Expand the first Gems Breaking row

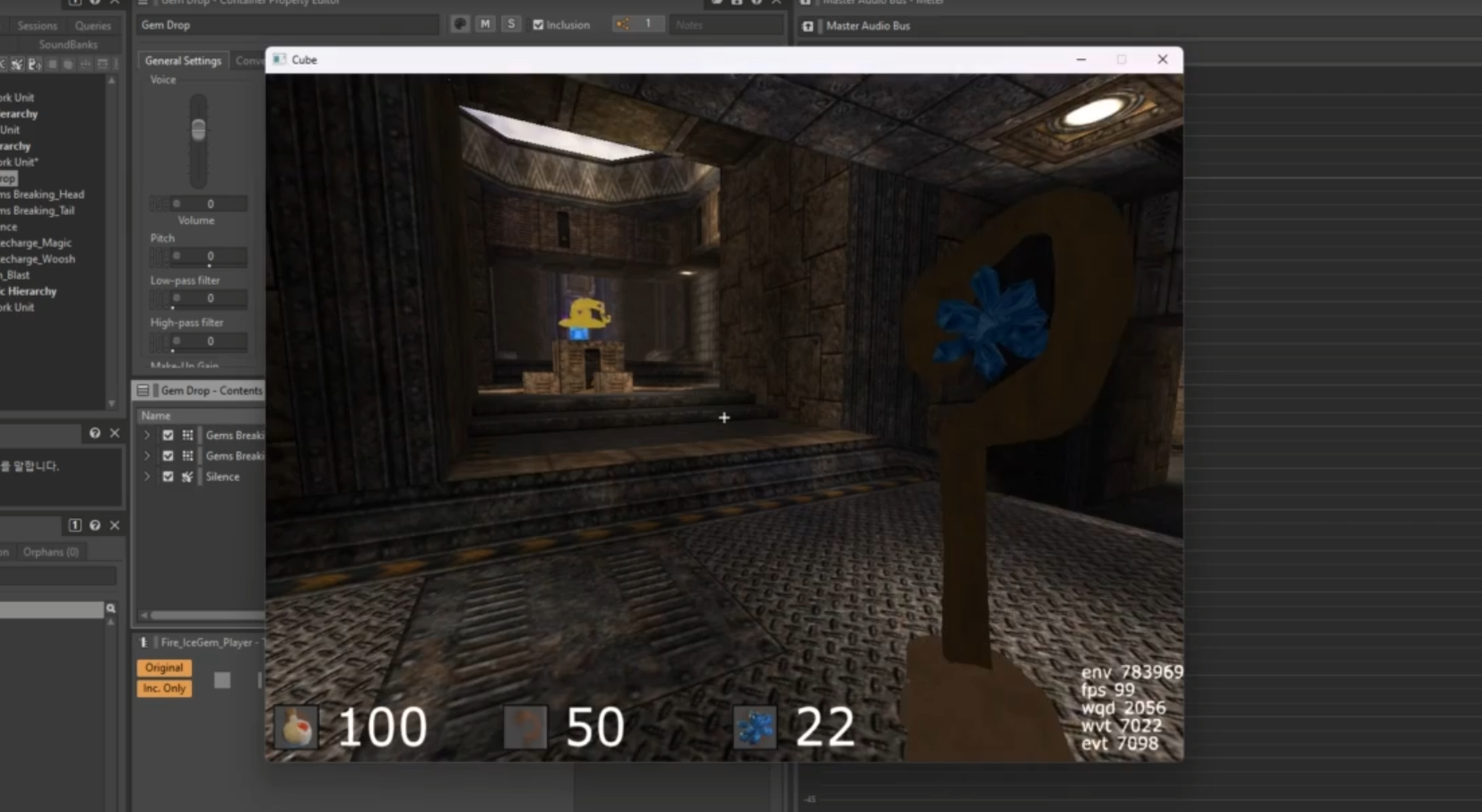147,436
